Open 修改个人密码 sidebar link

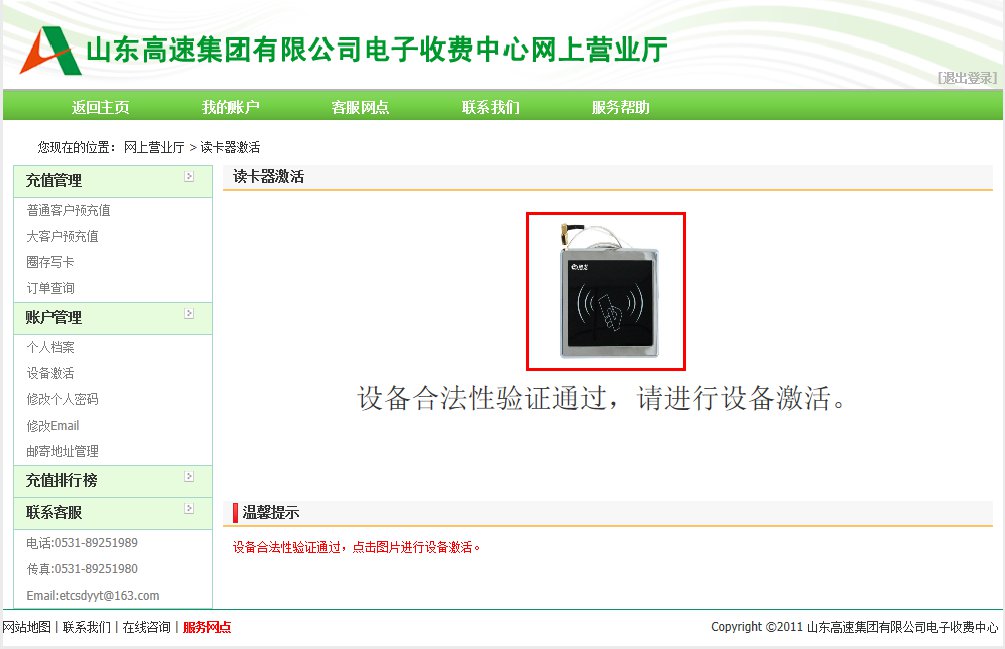coord(62,399)
